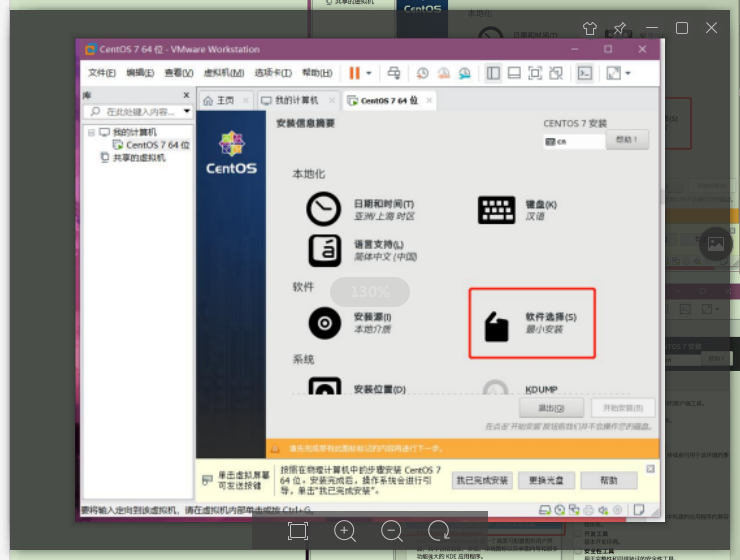Zoom out with the viewer magnifier minus
The height and width of the screenshot is (560, 740).
pos(392,531)
